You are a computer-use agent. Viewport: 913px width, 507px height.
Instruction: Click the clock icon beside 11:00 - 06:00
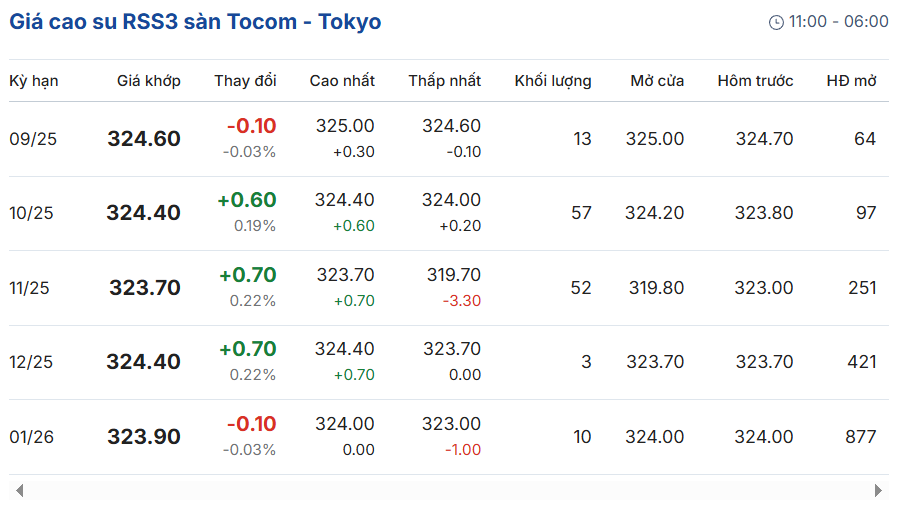pos(776,23)
